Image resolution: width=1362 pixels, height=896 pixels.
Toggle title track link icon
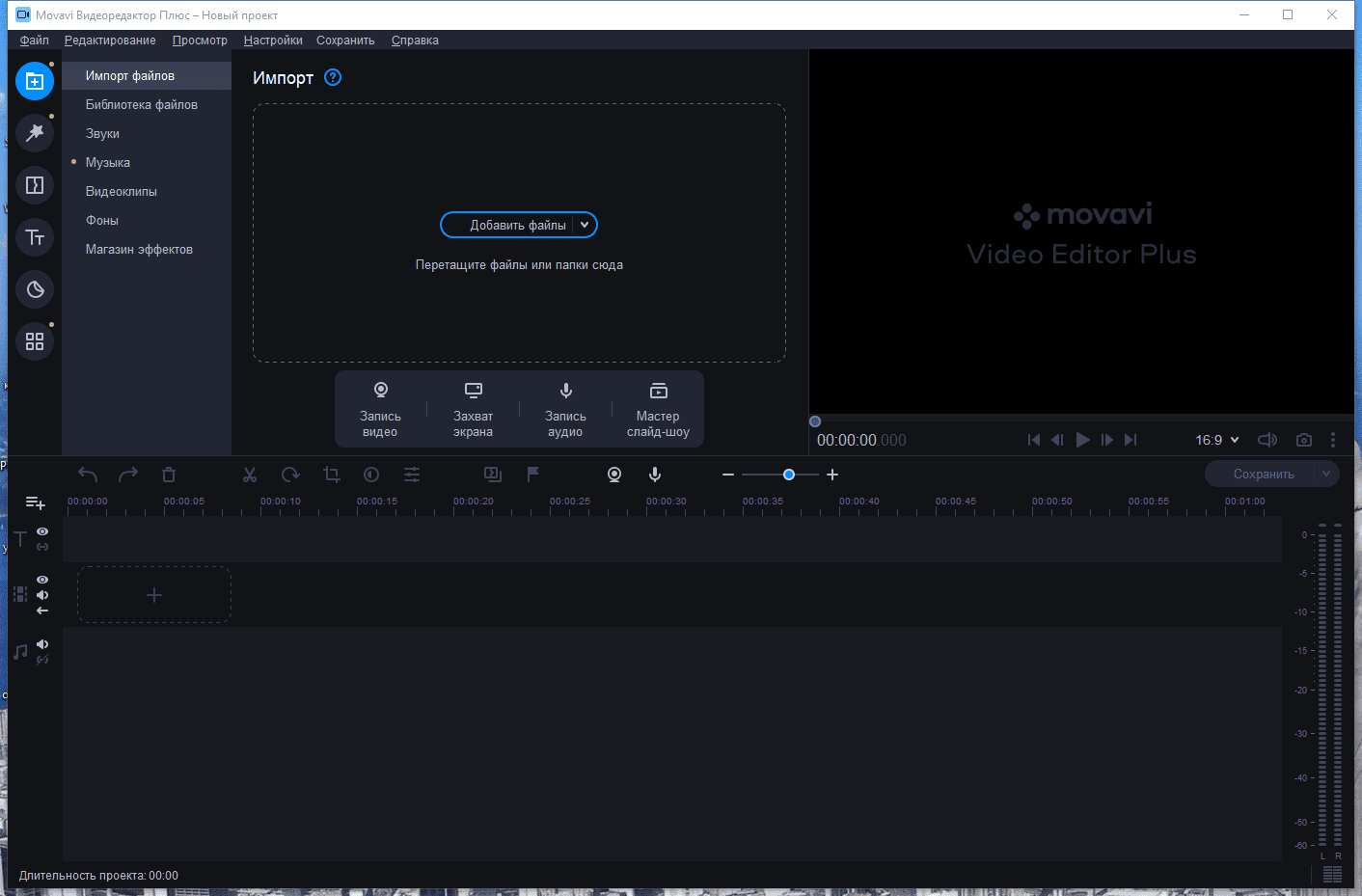pos(42,547)
